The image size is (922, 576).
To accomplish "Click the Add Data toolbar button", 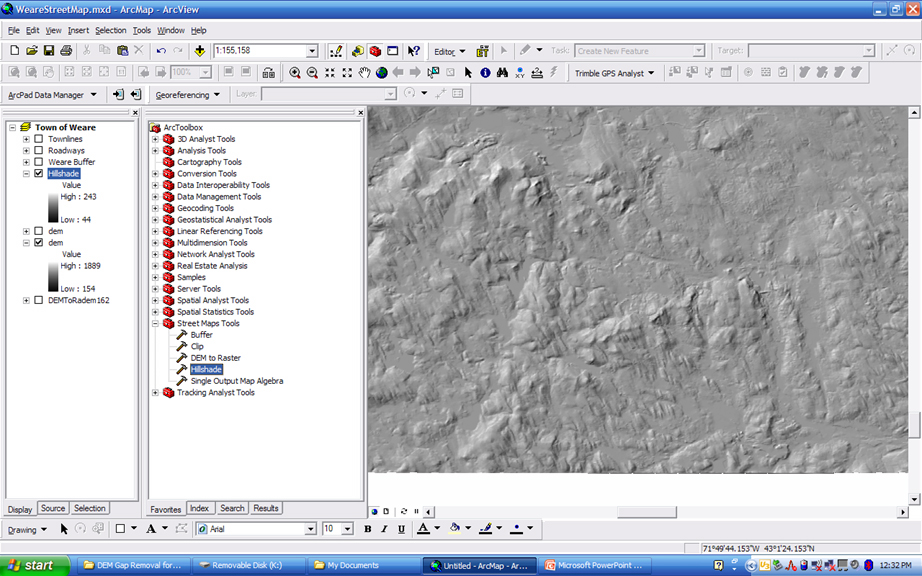I will tap(200, 51).
